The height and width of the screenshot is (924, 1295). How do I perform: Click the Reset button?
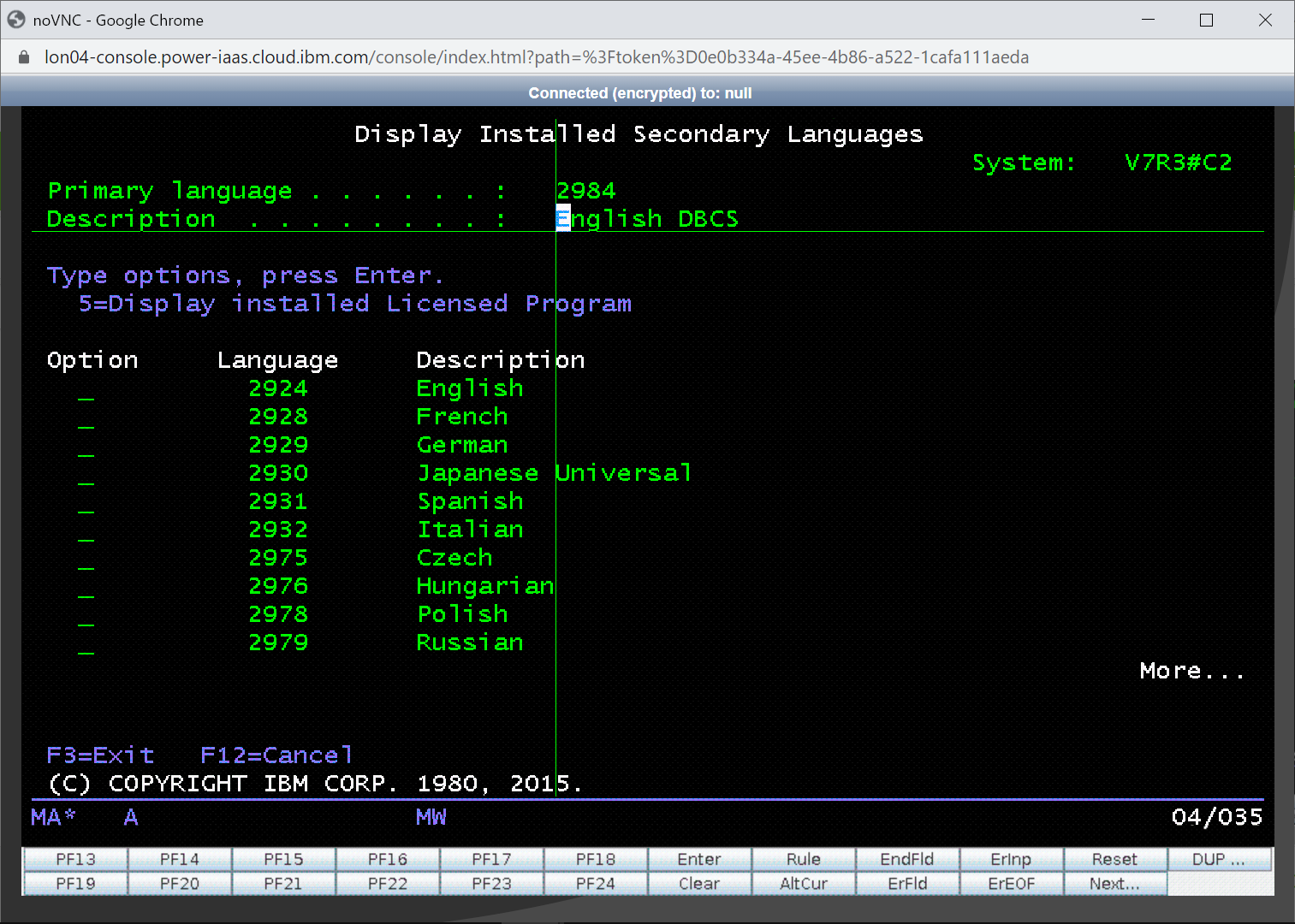[x=1115, y=859]
